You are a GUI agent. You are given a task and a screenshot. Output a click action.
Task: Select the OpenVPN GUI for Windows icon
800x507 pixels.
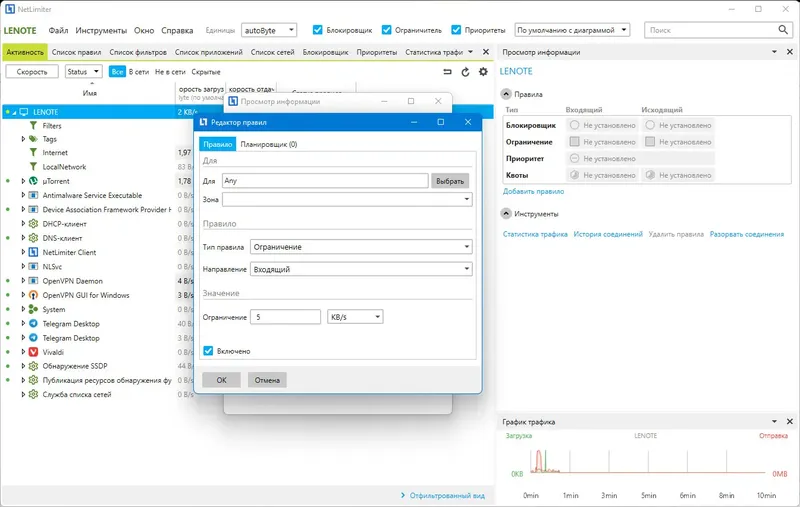point(33,295)
